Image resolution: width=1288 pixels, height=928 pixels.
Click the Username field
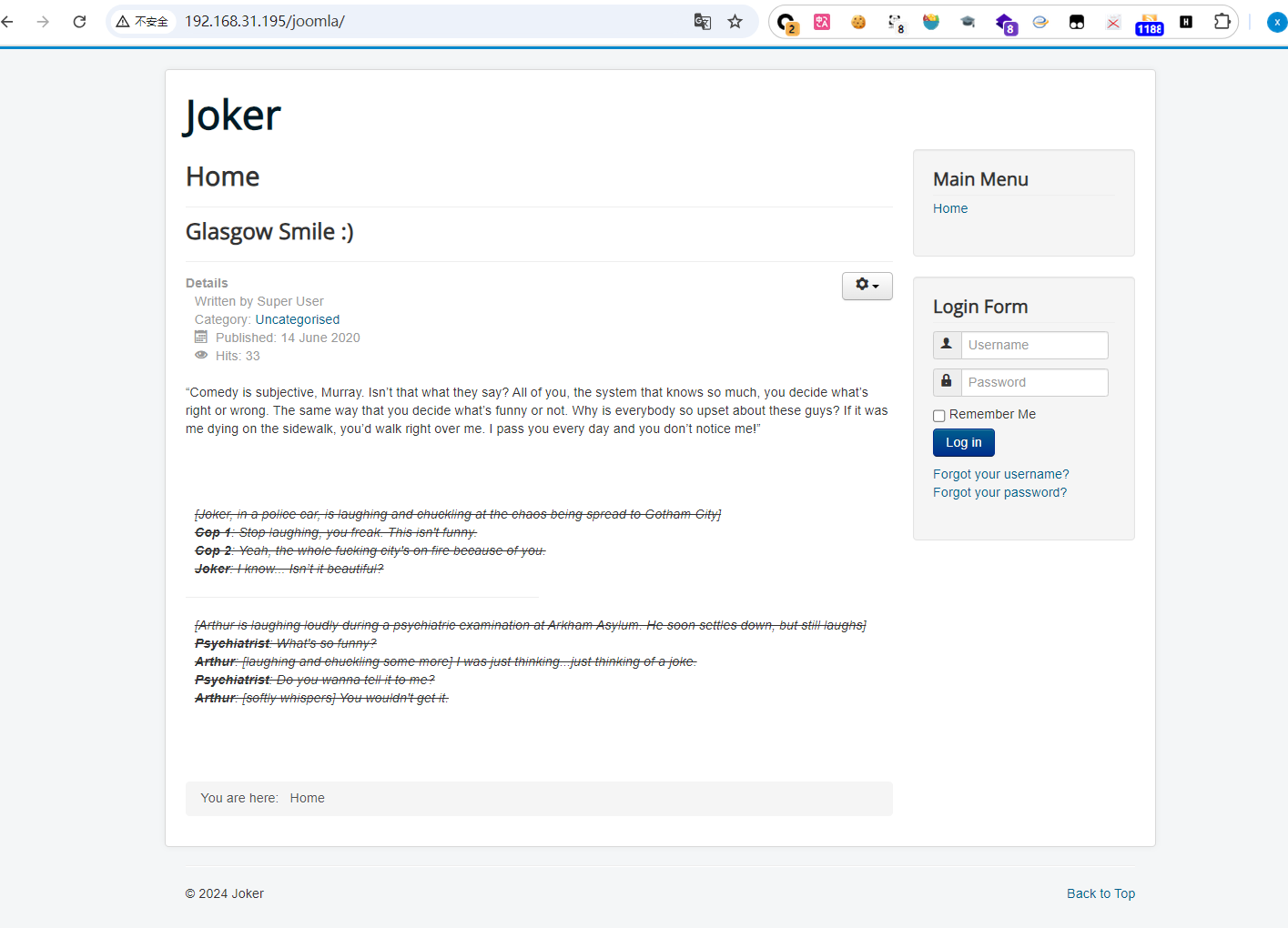(x=1035, y=345)
